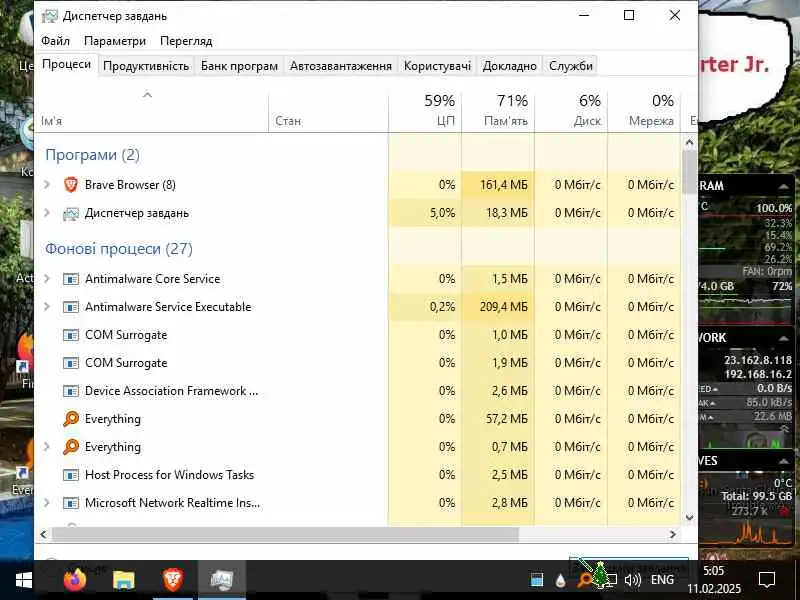This screenshot has height=600, width=800.
Task: Click icon of COM Surrogate using 1,0 МБ
Action: pyautogui.click(x=71, y=335)
